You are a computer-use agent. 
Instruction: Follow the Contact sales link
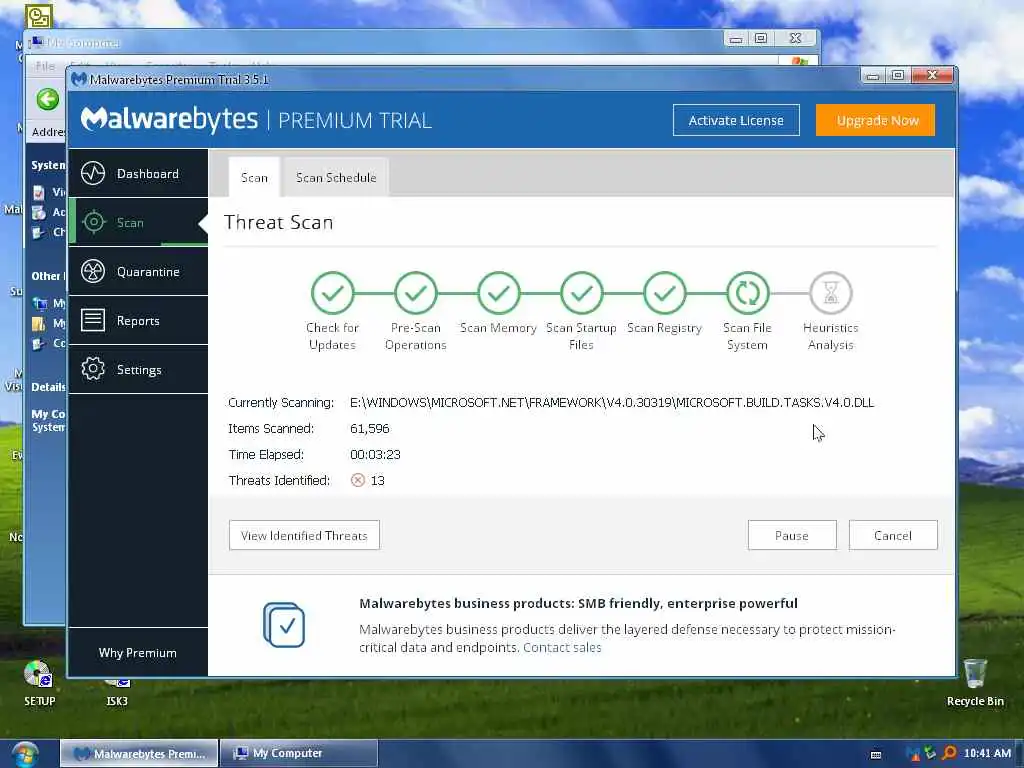point(562,647)
